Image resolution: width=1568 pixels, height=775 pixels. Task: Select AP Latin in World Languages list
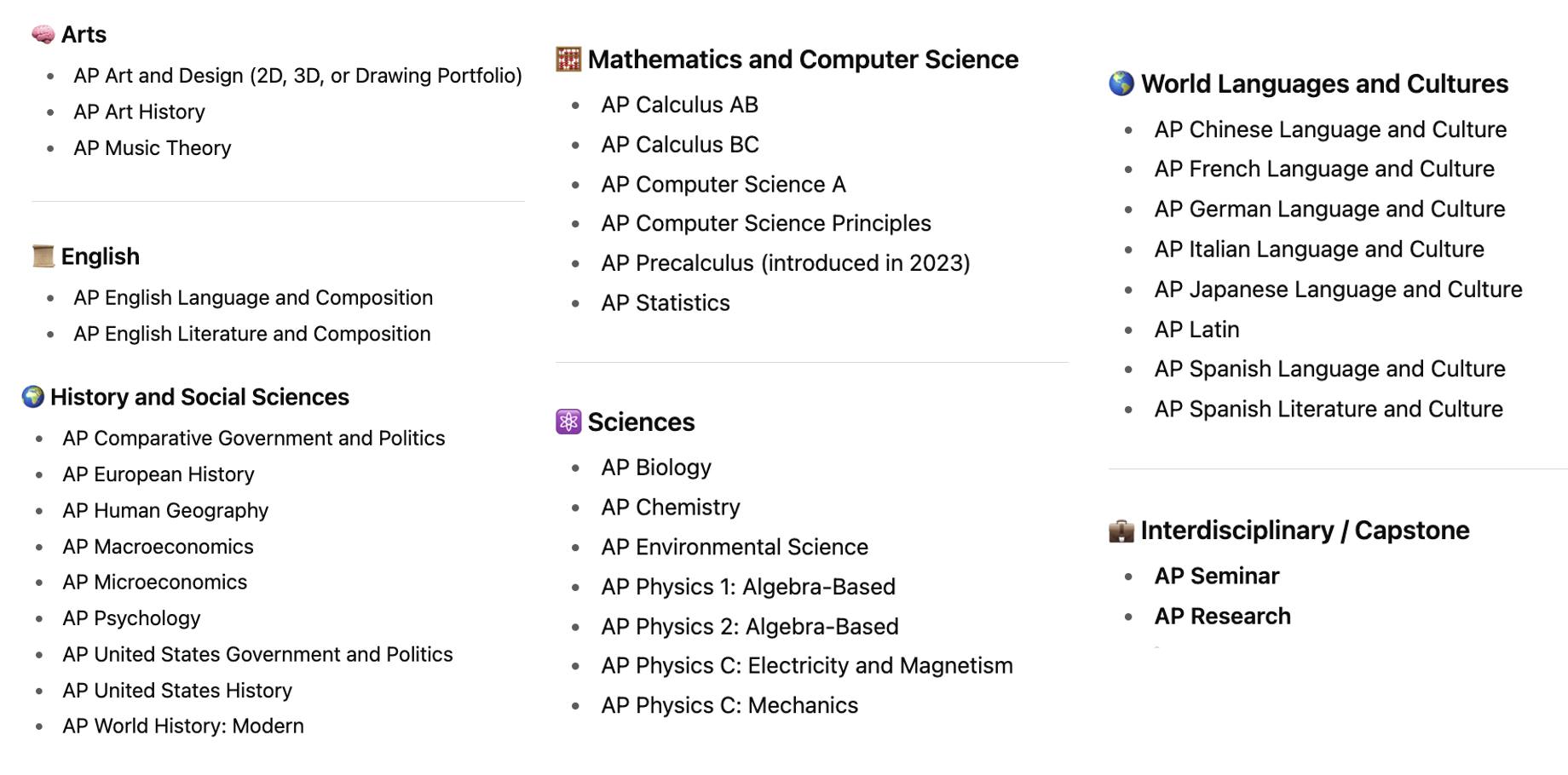[1196, 330]
